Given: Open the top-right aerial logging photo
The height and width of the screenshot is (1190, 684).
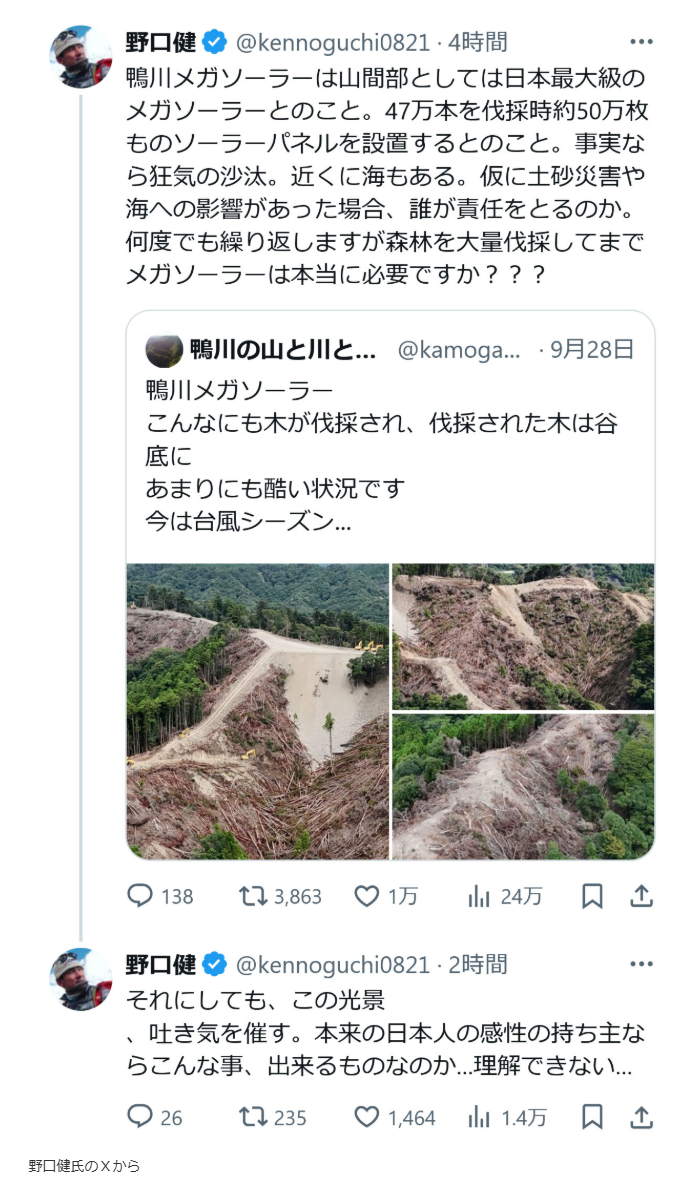Looking at the screenshot, I should (523, 636).
